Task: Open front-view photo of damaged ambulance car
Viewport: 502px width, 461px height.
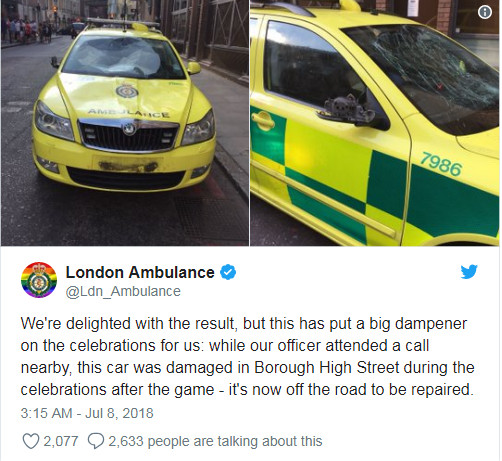Action: tap(125, 123)
